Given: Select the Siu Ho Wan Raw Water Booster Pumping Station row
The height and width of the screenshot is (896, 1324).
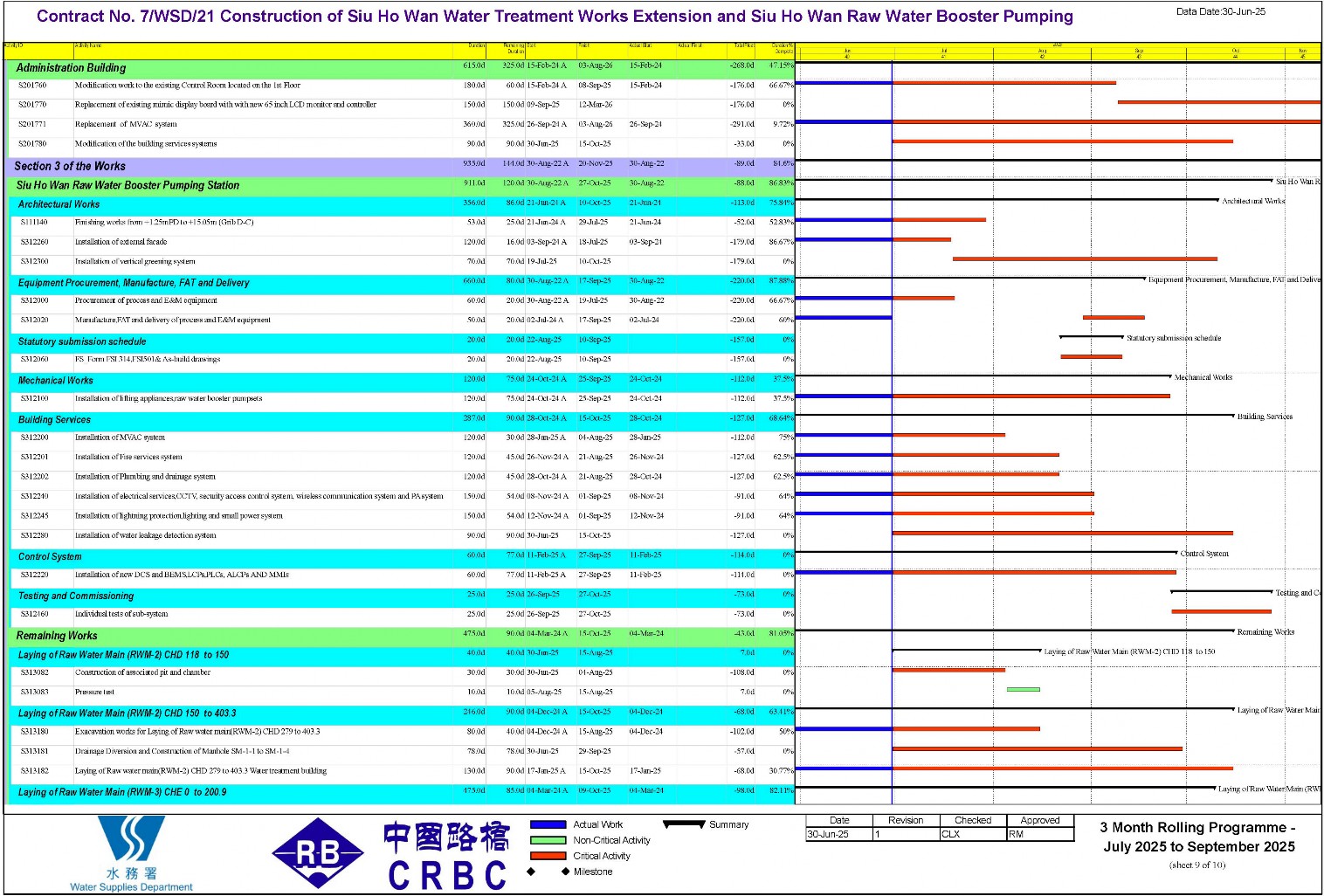Looking at the screenshot, I should 400,185.
